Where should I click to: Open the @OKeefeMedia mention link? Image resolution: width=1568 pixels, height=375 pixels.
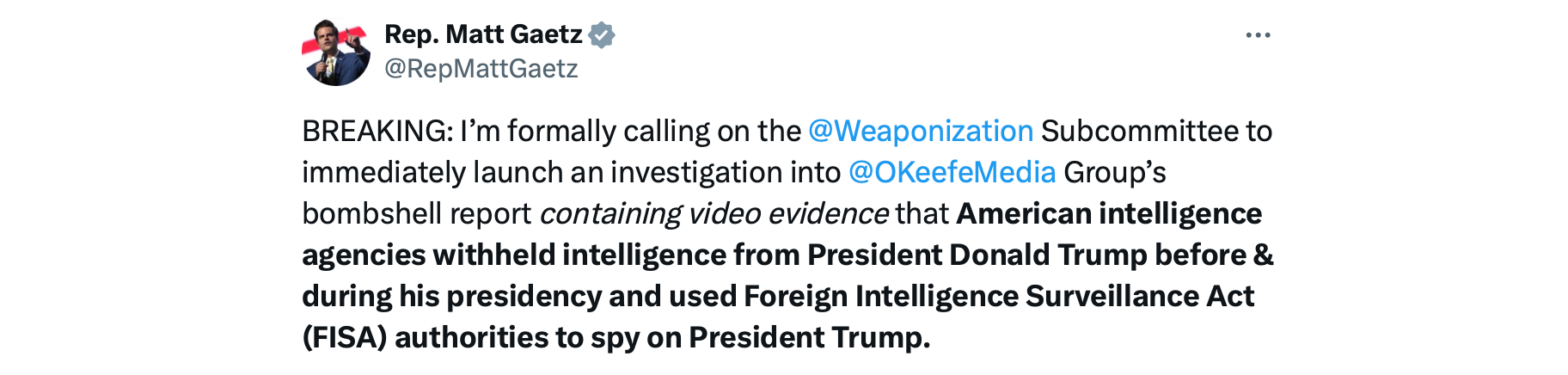(x=952, y=172)
